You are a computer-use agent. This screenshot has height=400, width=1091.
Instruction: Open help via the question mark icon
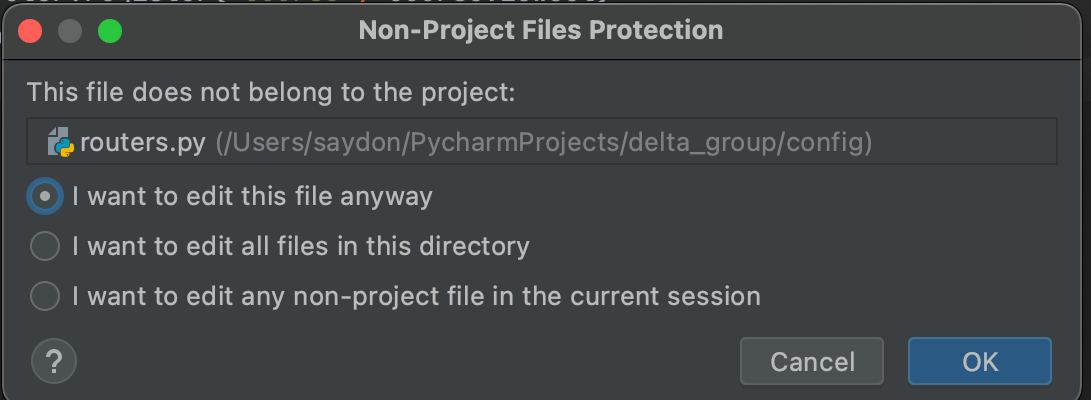54,362
